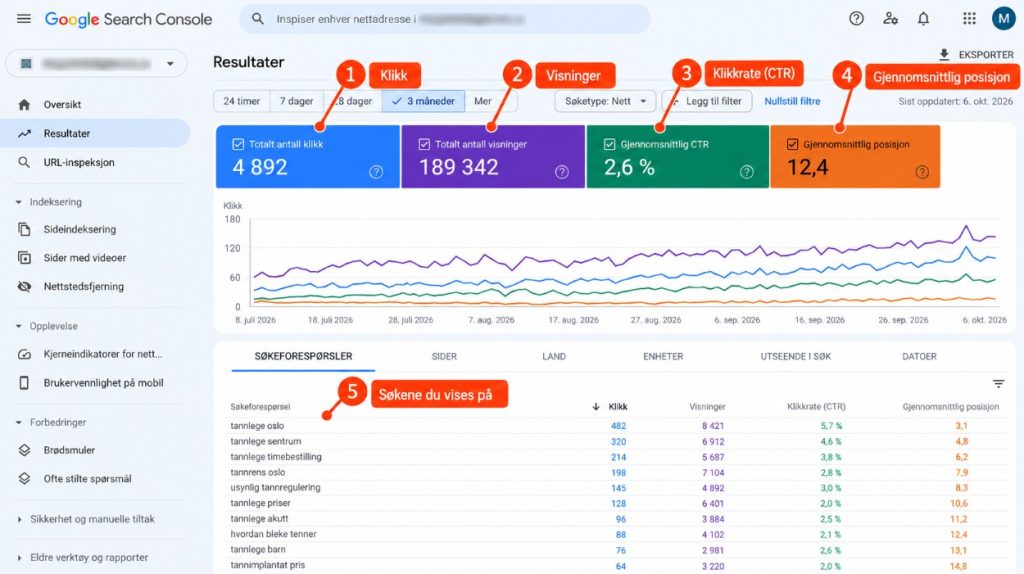1024x574 pixels.
Task: Click the Kjerneindikatorer gauge icon
Action: (x=24, y=354)
